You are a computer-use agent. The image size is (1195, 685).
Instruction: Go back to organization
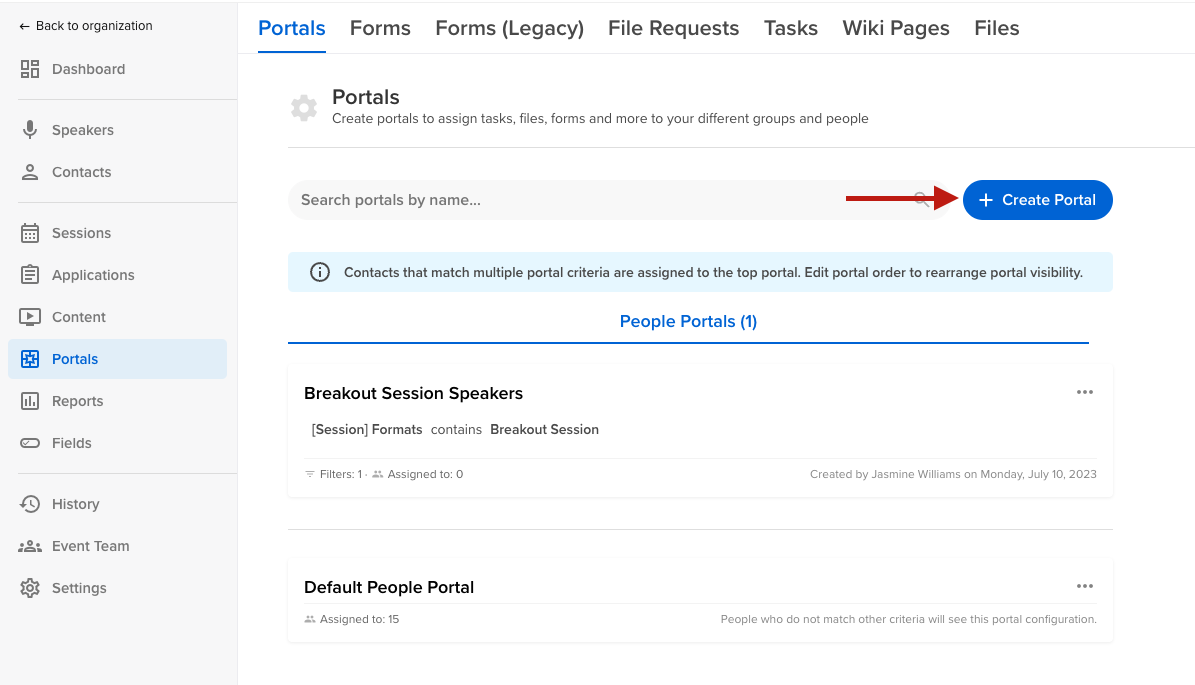(x=86, y=26)
